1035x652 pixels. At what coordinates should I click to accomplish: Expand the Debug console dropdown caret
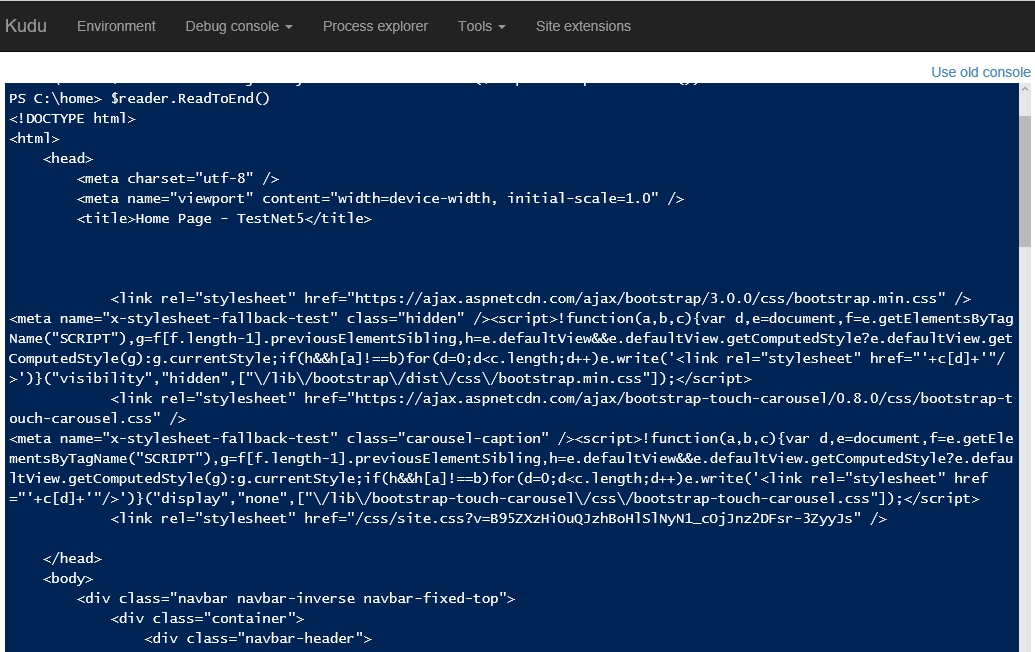(x=288, y=27)
